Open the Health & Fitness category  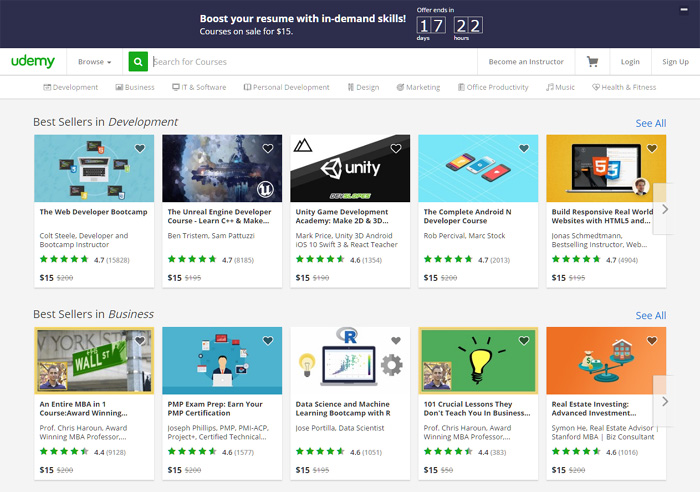click(624, 87)
